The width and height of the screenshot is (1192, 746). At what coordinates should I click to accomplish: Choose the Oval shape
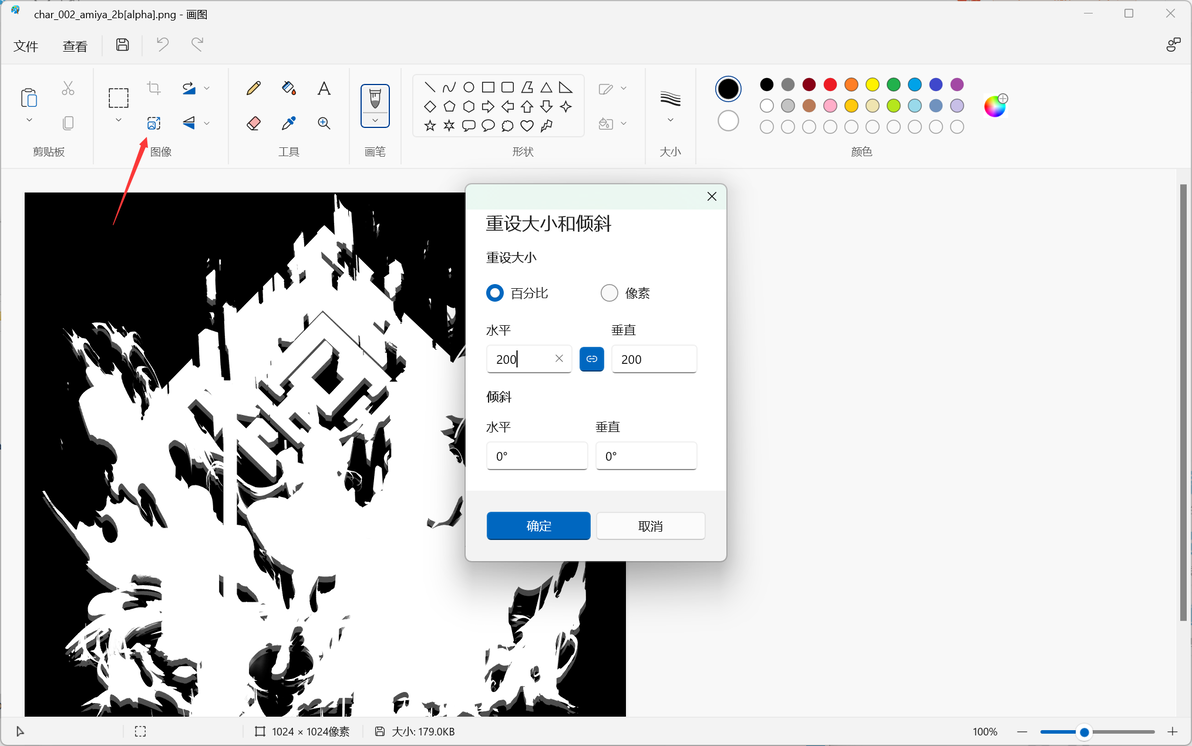point(469,87)
